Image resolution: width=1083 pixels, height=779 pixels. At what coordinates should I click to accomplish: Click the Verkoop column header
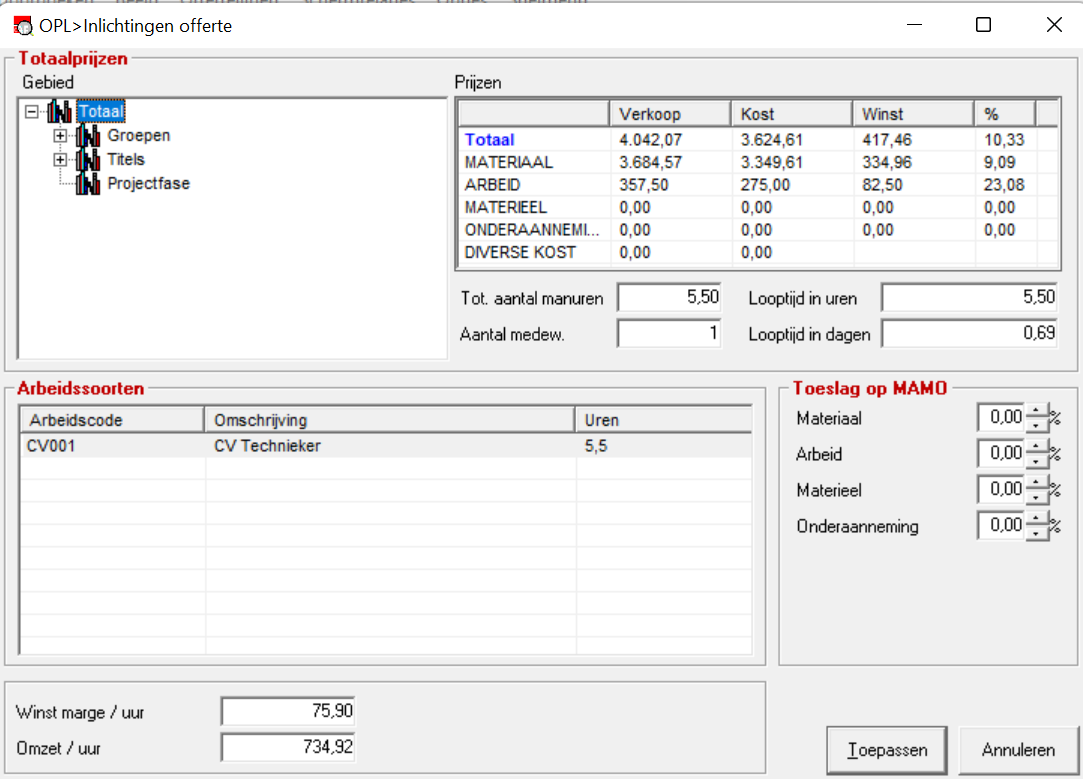(x=670, y=113)
